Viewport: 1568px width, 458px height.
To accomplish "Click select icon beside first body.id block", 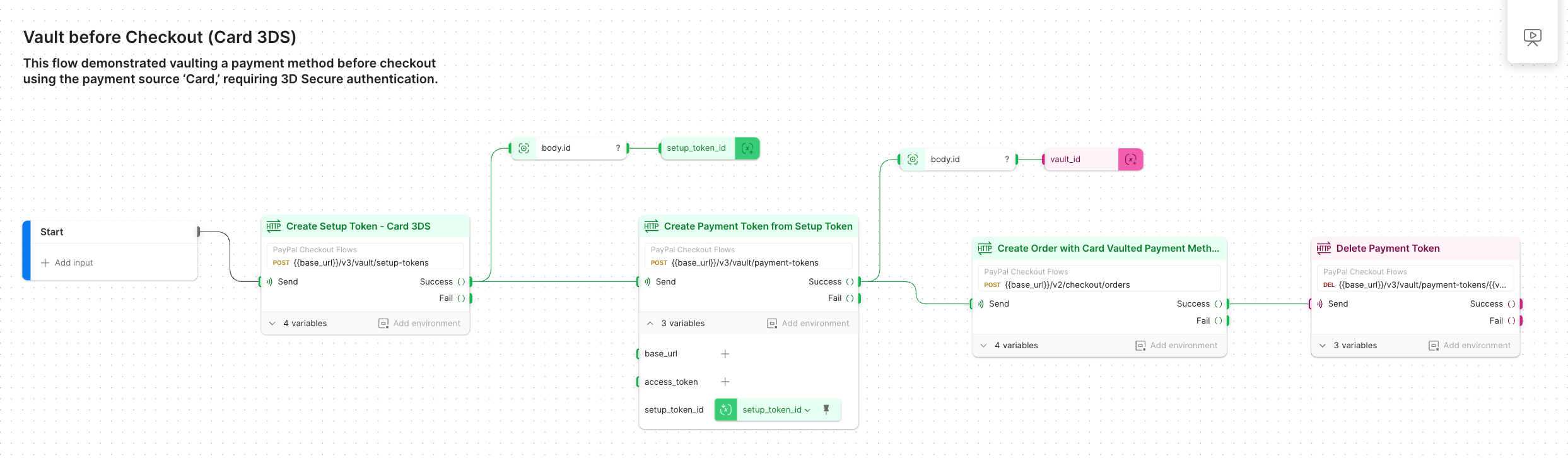I will (x=524, y=148).
